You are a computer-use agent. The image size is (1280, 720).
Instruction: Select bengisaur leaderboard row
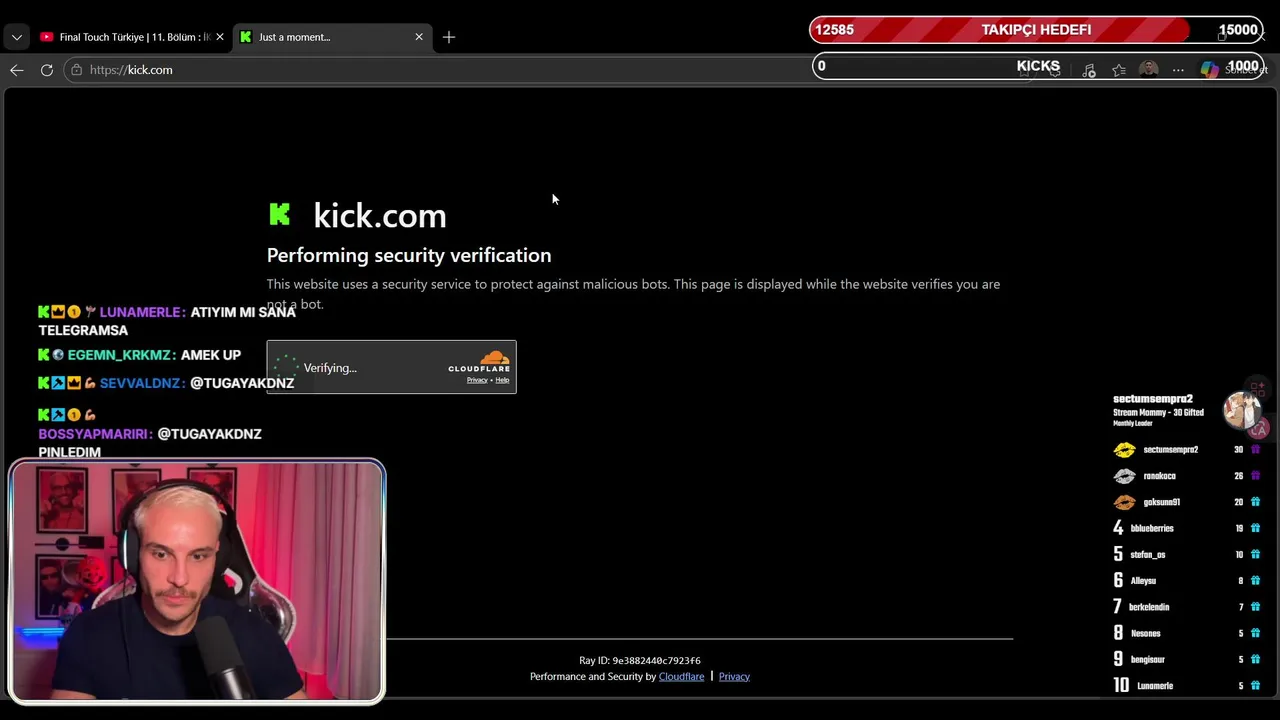click(1187, 659)
